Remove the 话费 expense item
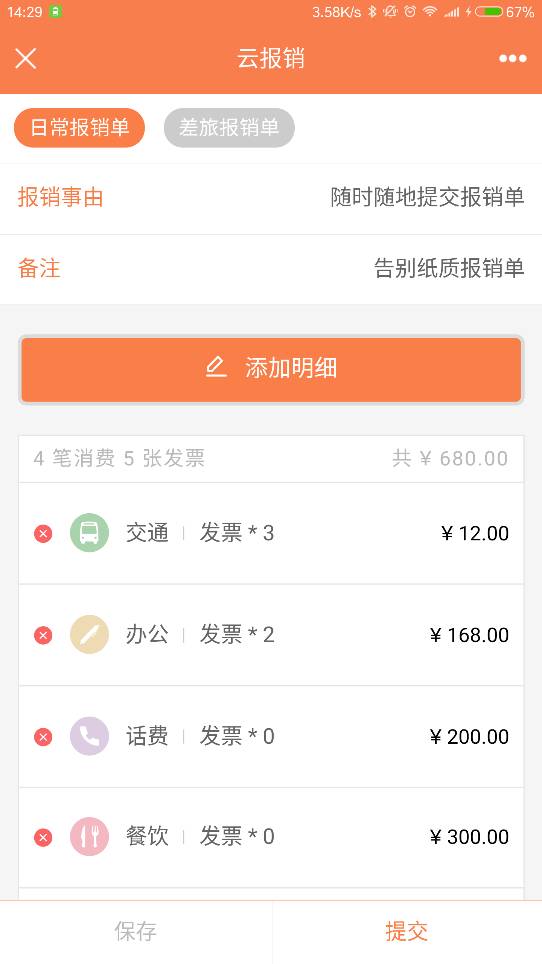The height and width of the screenshot is (964, 542). tap(43, 736)
